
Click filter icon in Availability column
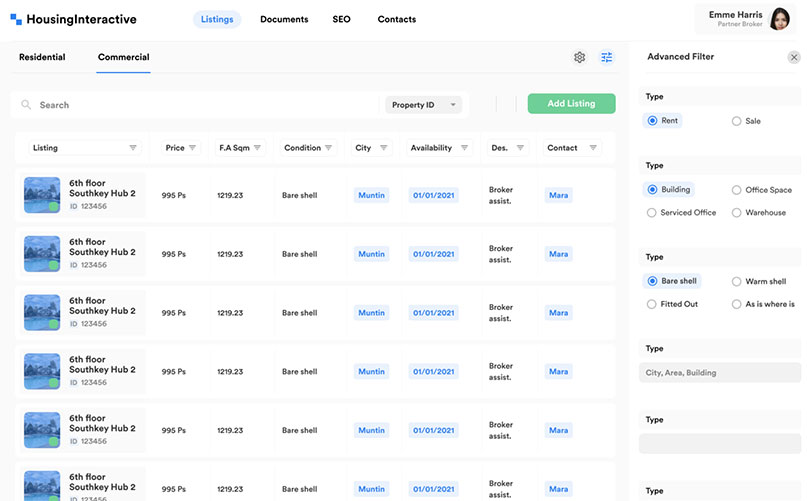click(x=464, y=148)
